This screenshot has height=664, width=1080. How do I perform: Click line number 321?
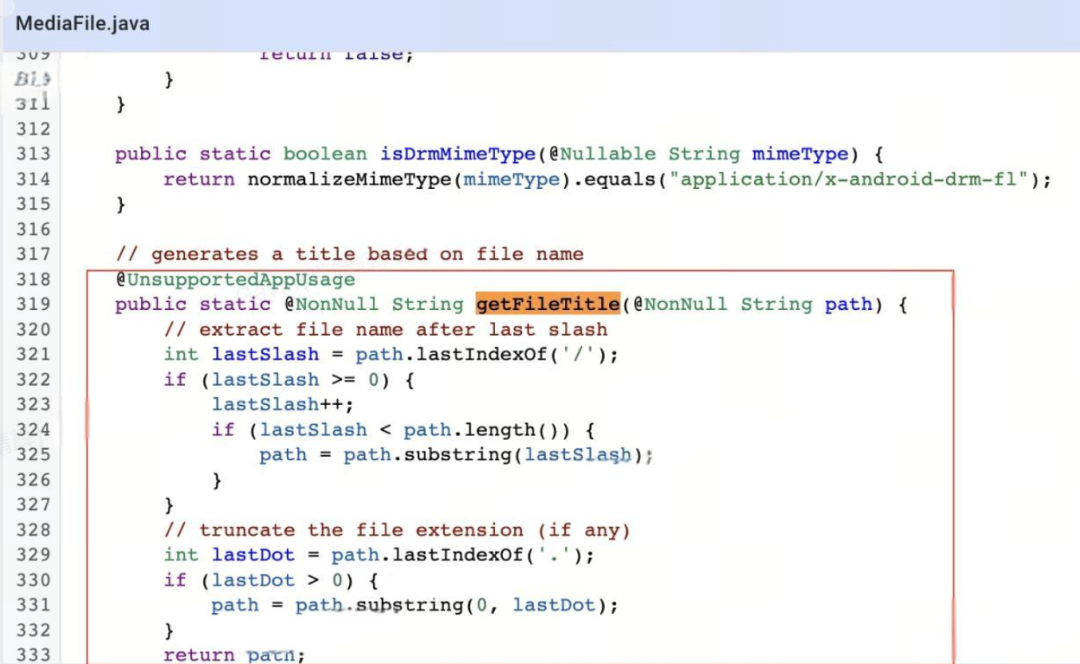tap(33, 354)
